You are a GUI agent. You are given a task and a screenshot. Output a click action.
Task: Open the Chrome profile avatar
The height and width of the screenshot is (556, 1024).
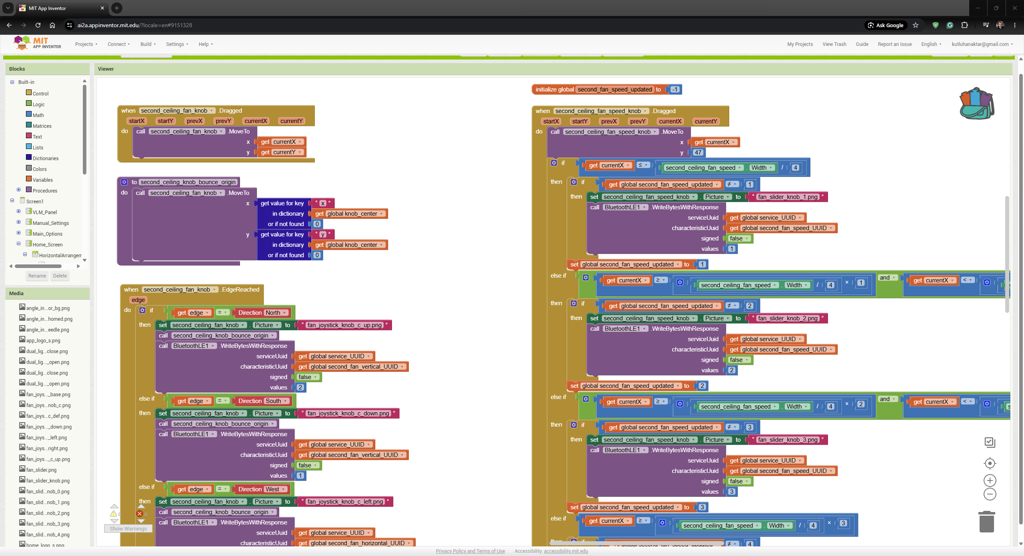point(1000,25)
